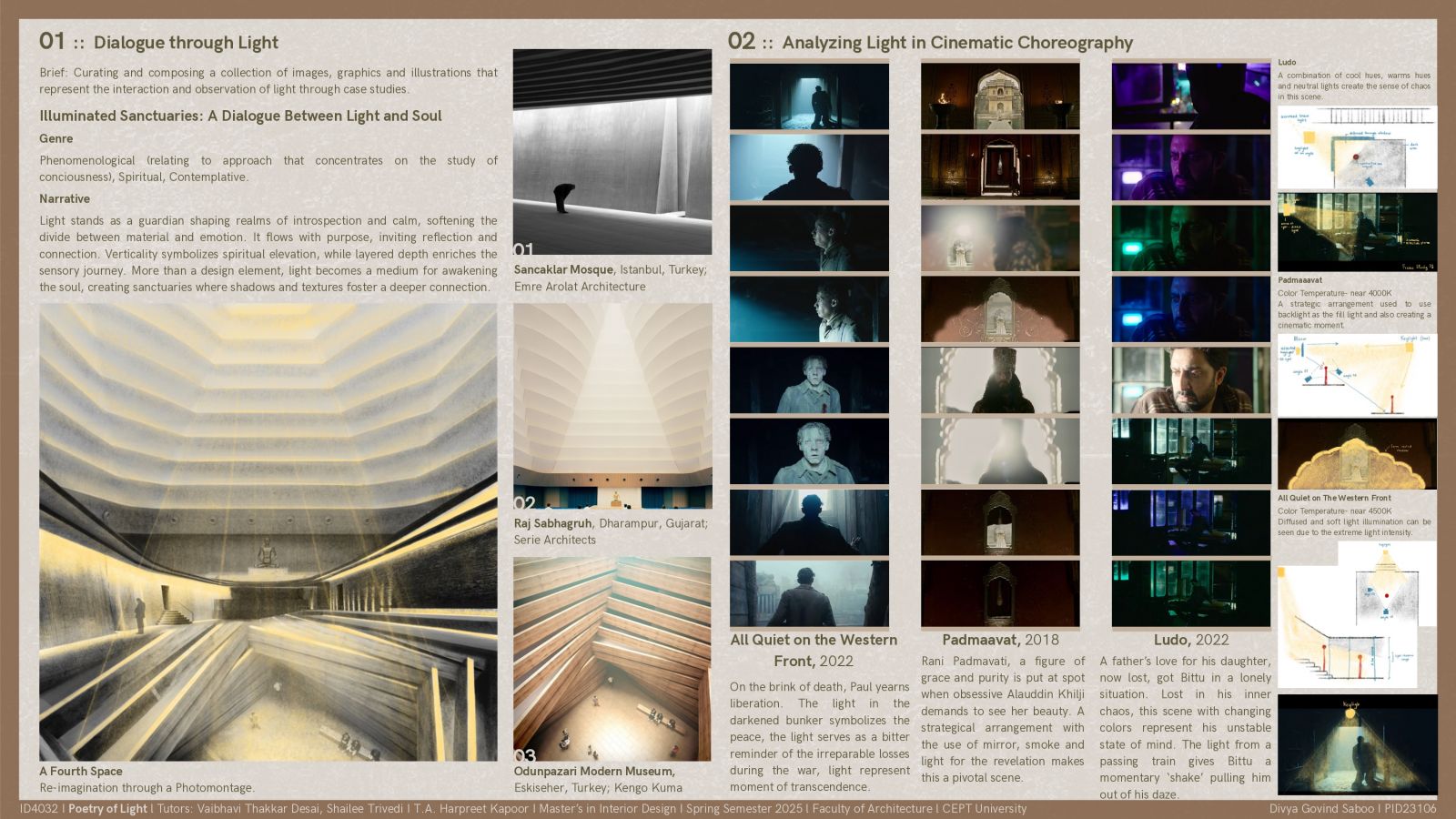This screenshot has width=1456, height=819.
Task: Click the 'A Fourth Space' caption
Action: coord(81,771)
